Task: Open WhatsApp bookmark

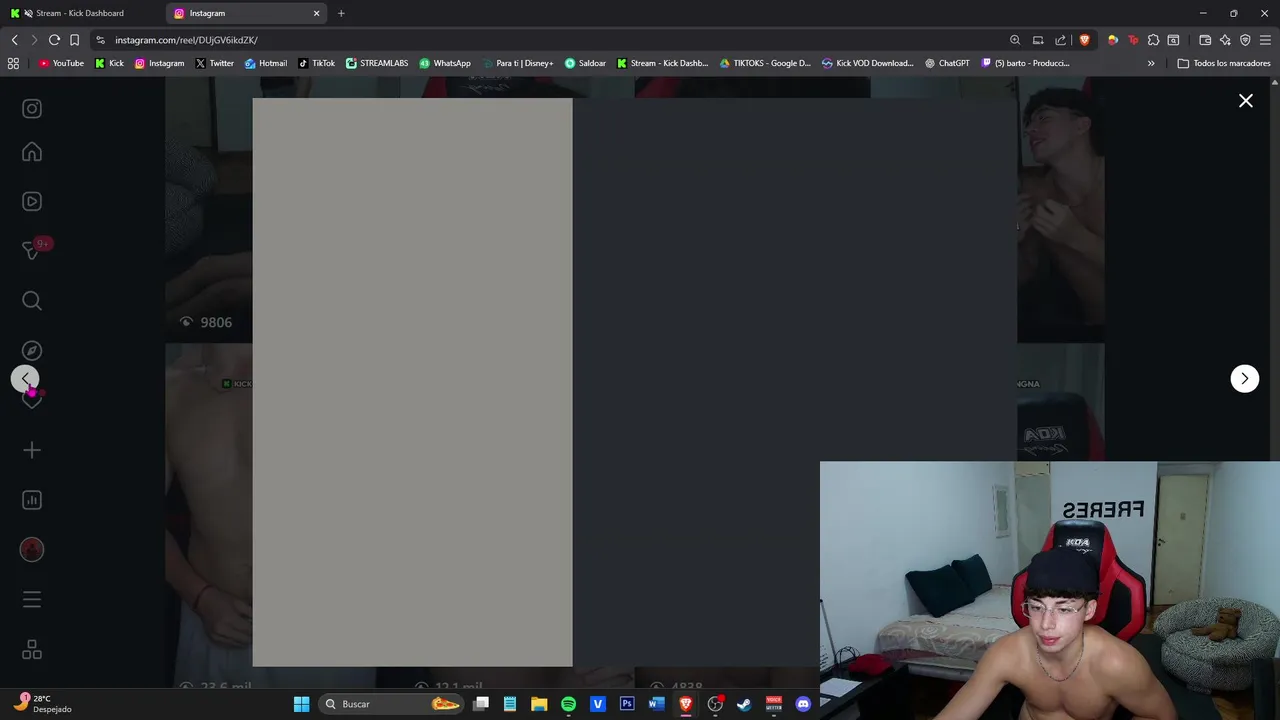Action: point(445,63)
